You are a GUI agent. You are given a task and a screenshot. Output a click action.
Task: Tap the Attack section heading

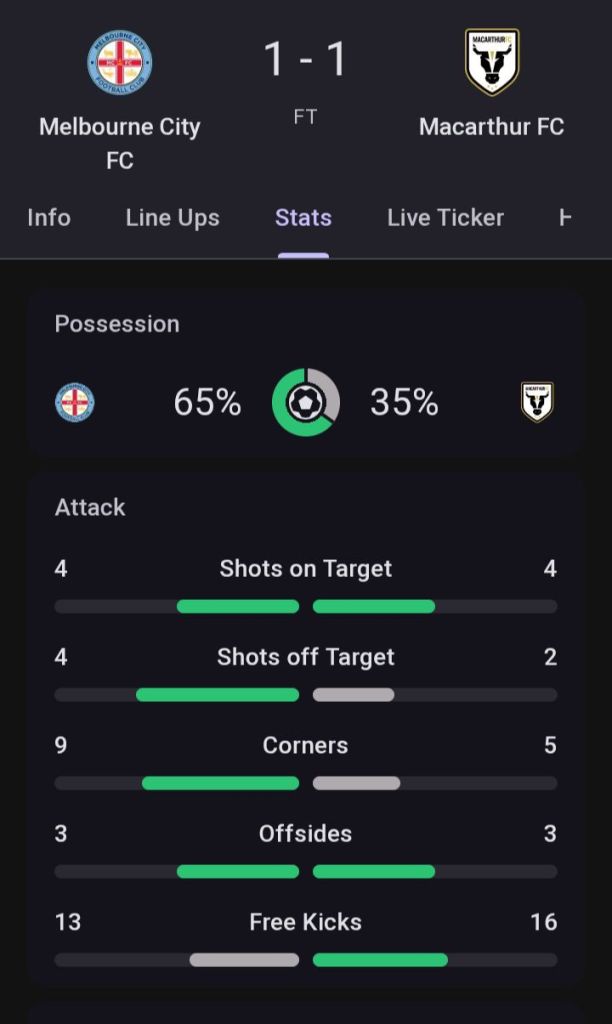(90, 507)
